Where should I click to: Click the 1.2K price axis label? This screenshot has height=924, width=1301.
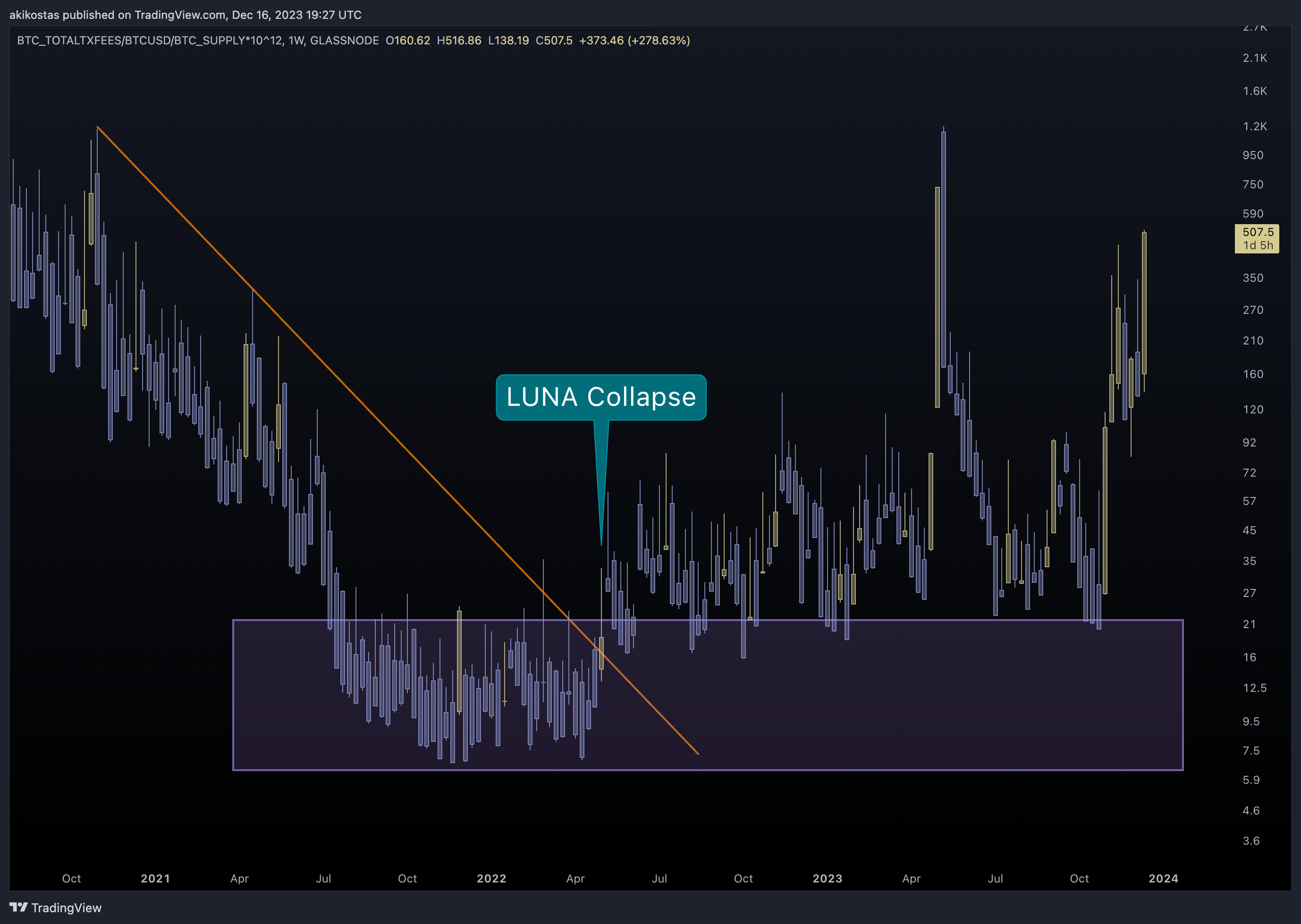[x=1255, y=126]
